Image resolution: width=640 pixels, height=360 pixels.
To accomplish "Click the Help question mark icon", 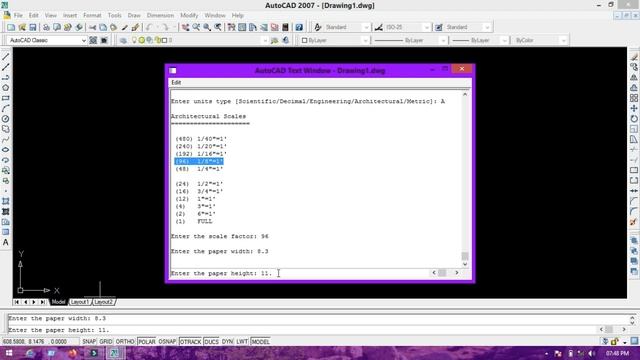I will pyautogui.click(x=299, y=27).
